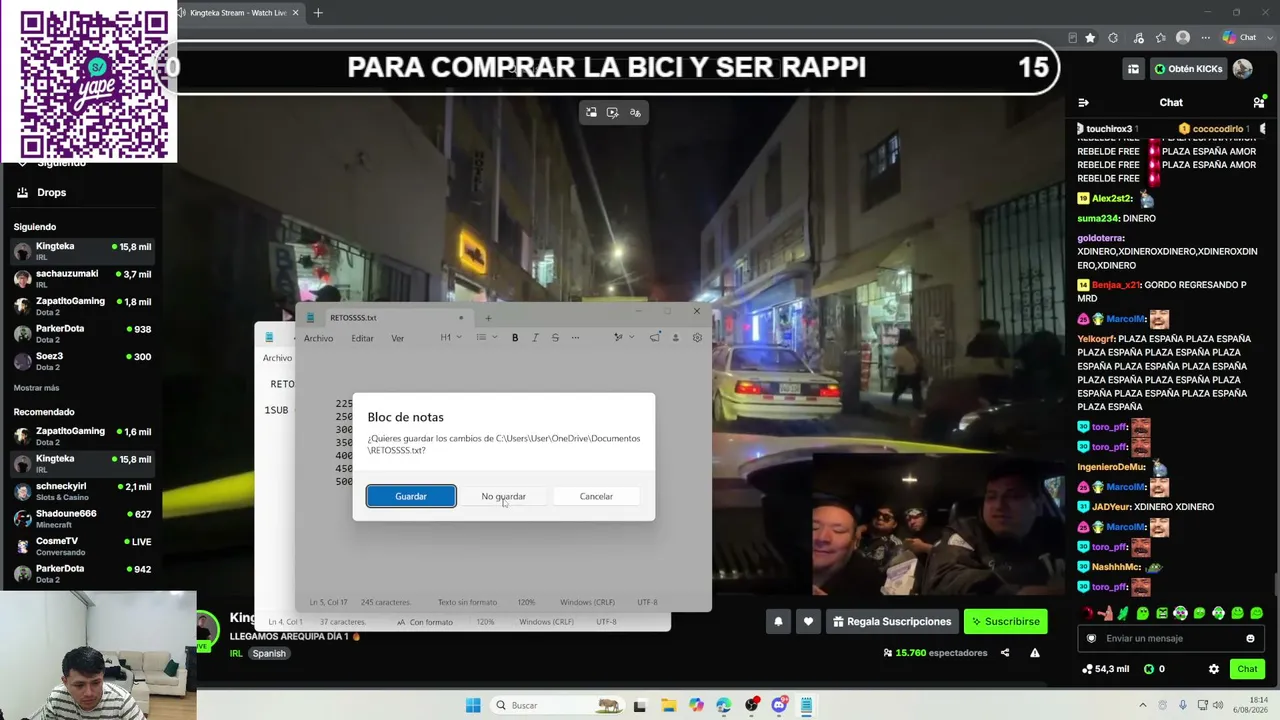Open the browser profile avatar
1280x720 pixels.
(x=1183, y=38)
